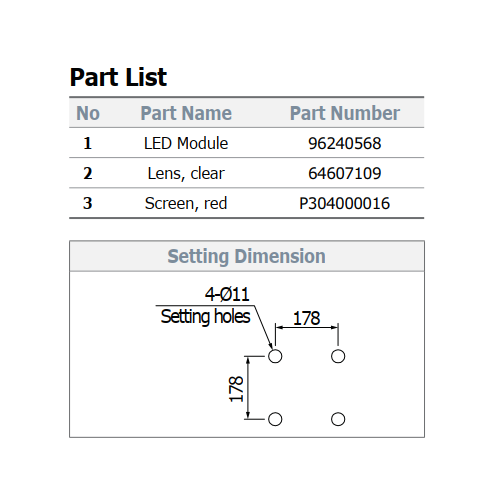Click row number 3 in the table

tap(88, 203)
